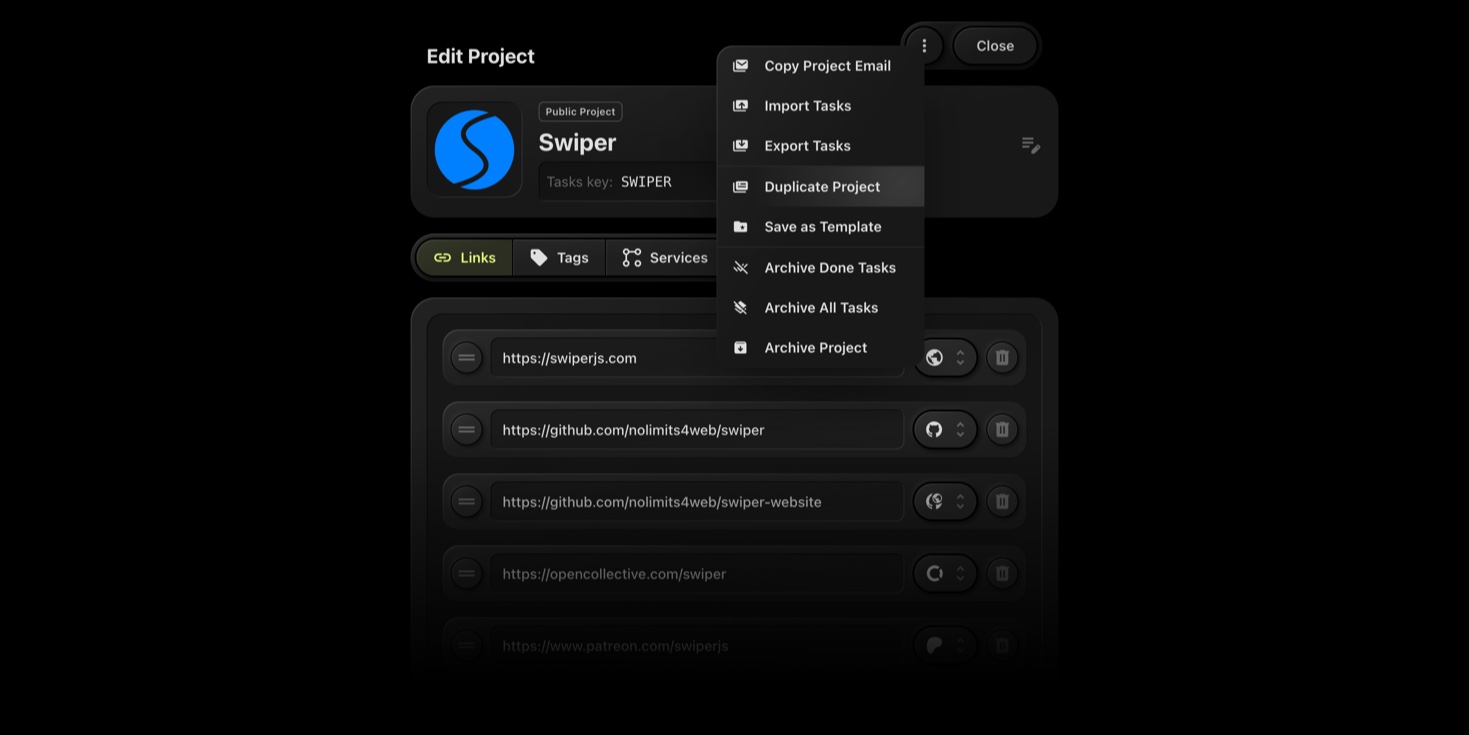Open icon selector for swiper-website link
Image resolution: width=1469 pixels, height=735 pixels.
tap(945, 502)
